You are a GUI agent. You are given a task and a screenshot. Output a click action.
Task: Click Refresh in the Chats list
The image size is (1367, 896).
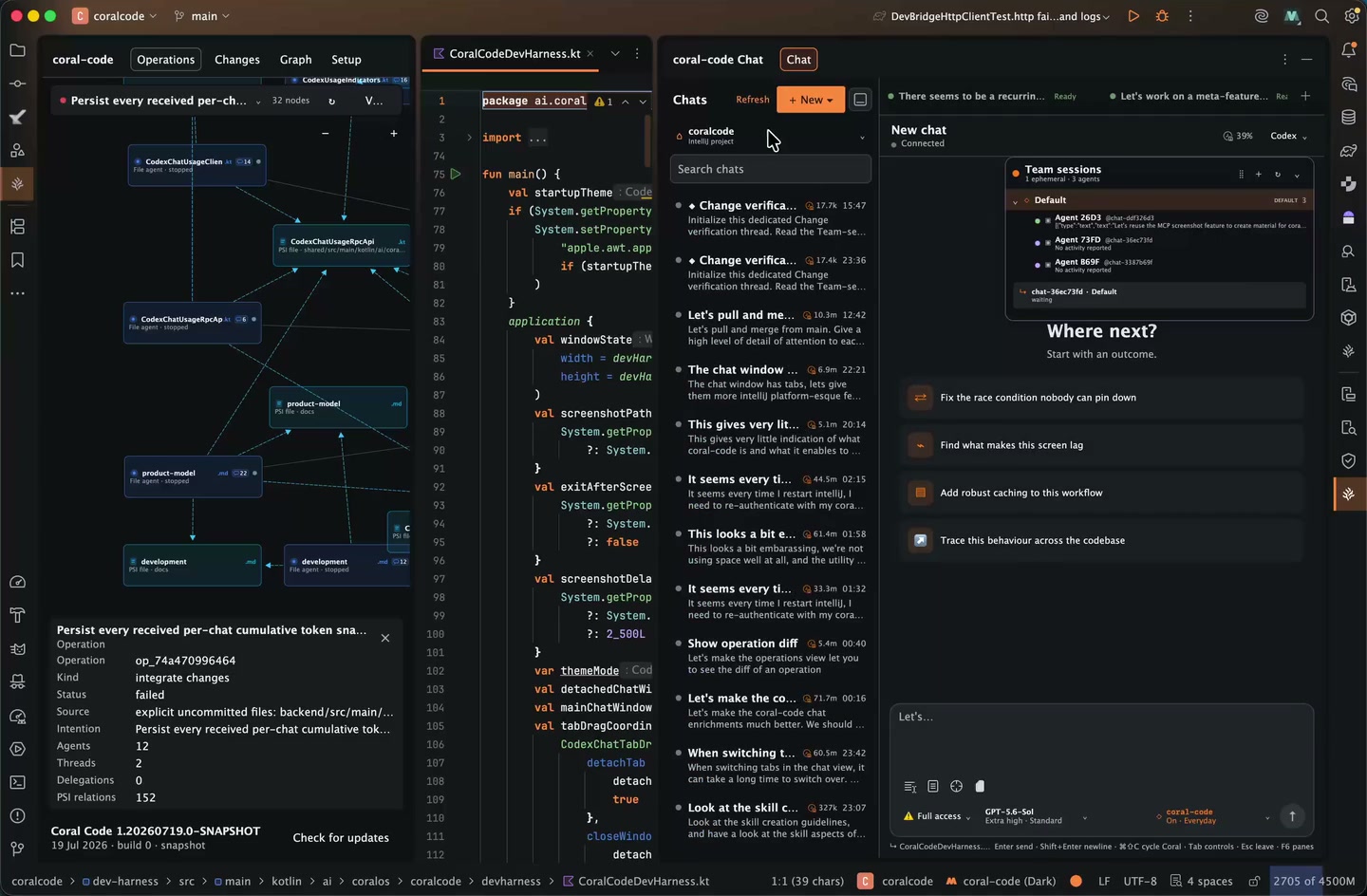coord(753,100)
